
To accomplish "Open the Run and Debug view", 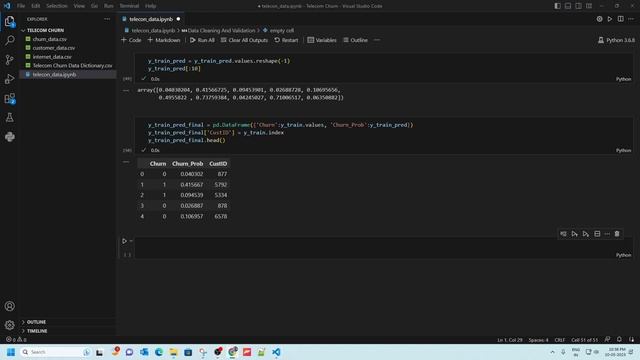I will click(x=9, y=79).
